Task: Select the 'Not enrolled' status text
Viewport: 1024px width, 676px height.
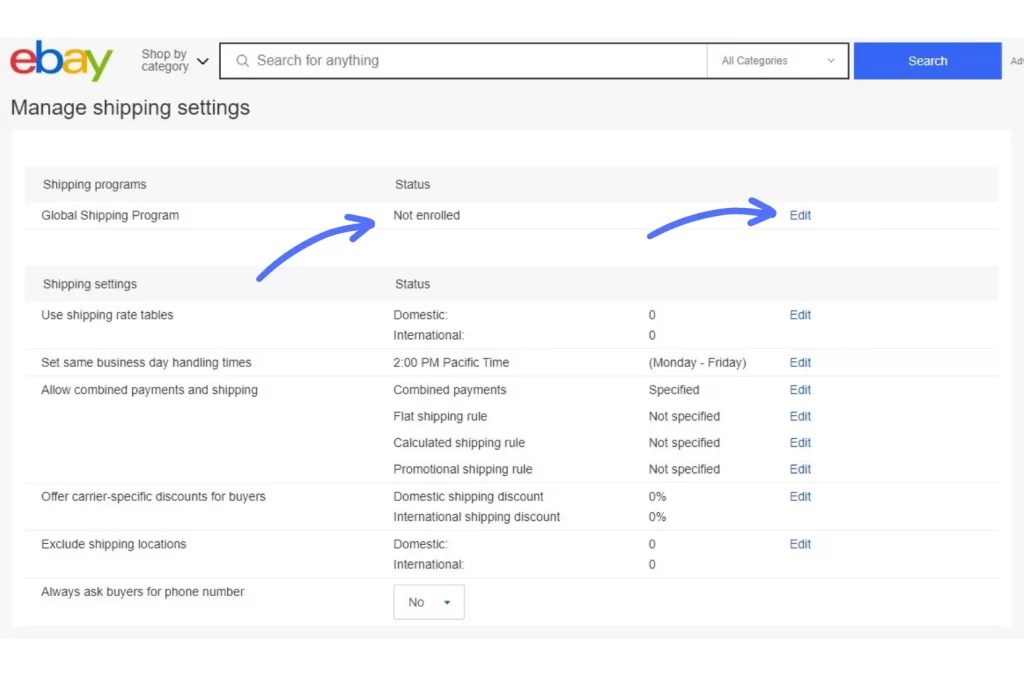Action: click(x=427, y=215)
